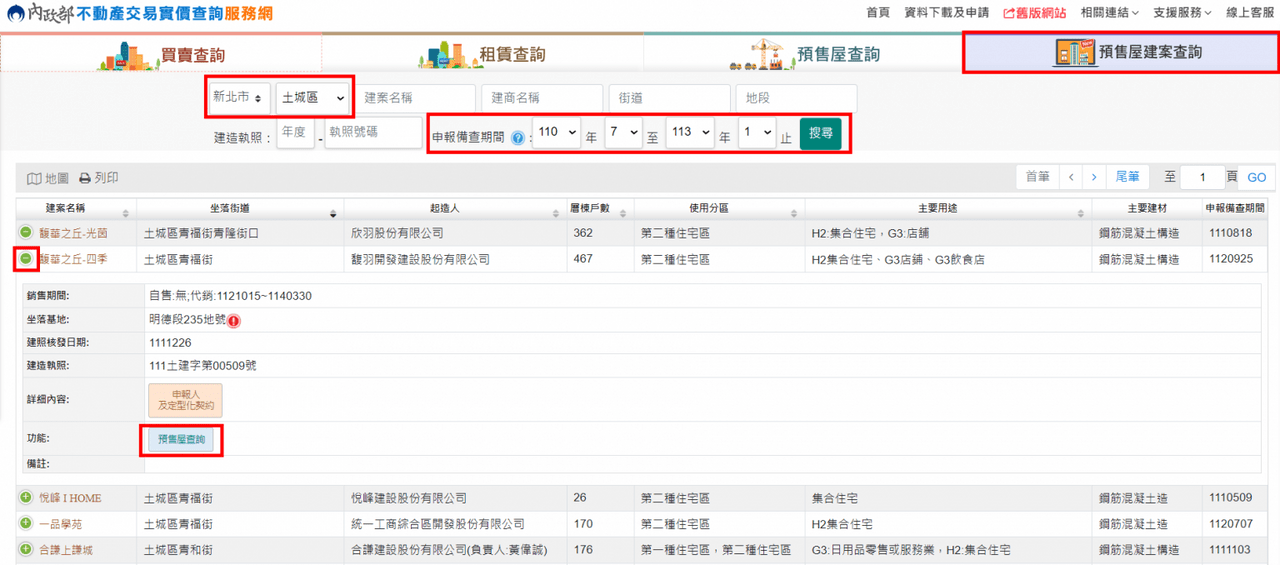This screenshot has width=1280, height=565.
Task: Open the district dropdown showing 土城區
Action: [313, 98]
